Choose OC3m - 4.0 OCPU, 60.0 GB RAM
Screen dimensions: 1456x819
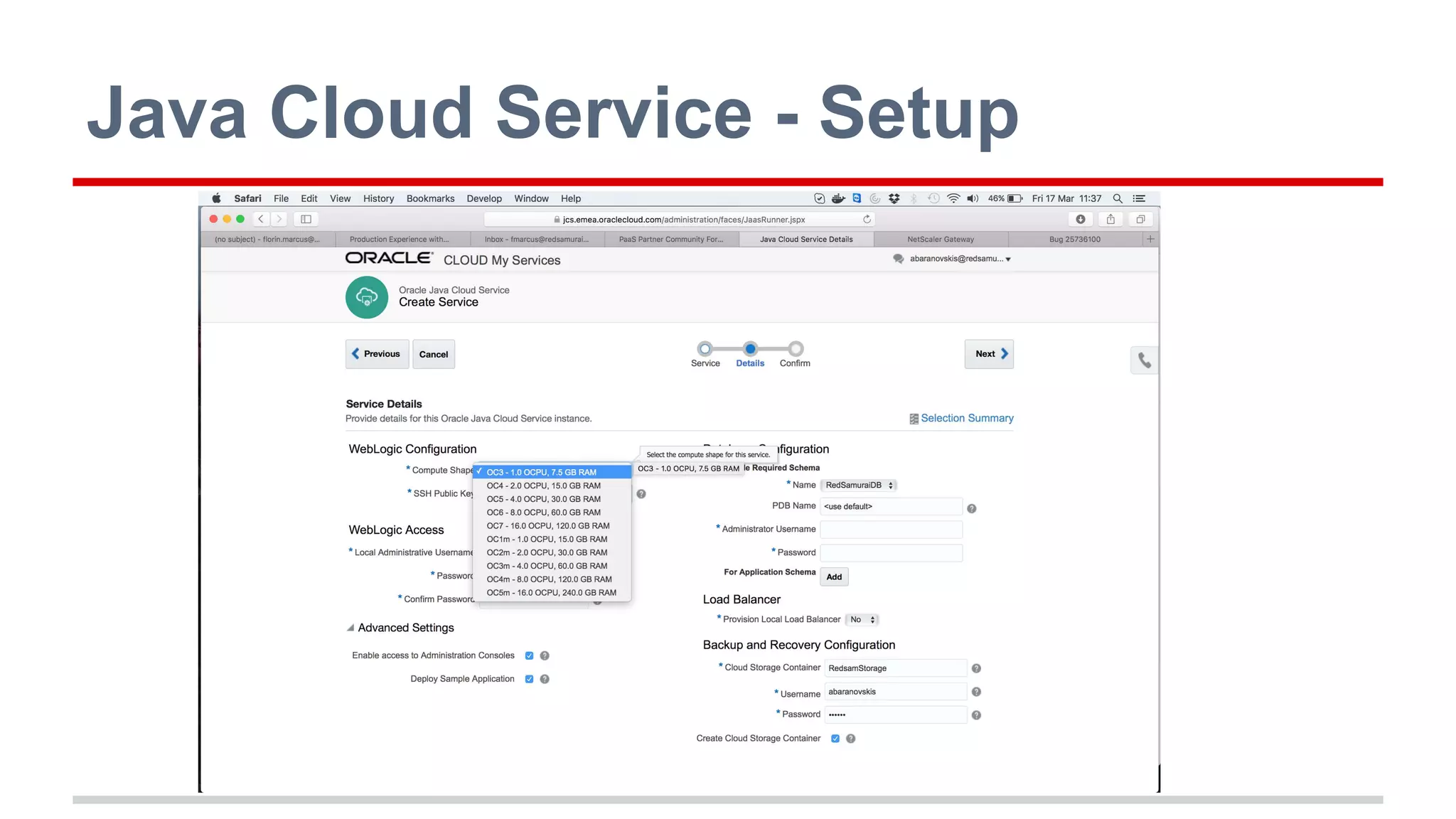click(x=552, y=566)
